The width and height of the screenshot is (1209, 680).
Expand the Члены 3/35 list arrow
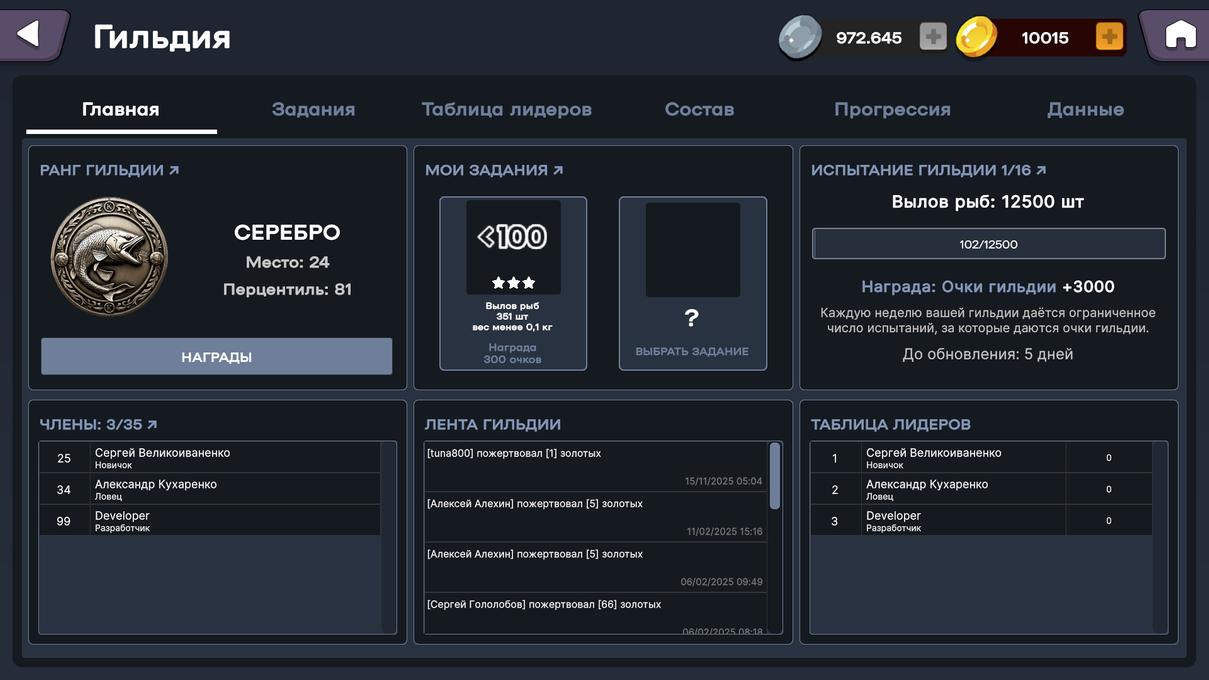click(152, 425)
